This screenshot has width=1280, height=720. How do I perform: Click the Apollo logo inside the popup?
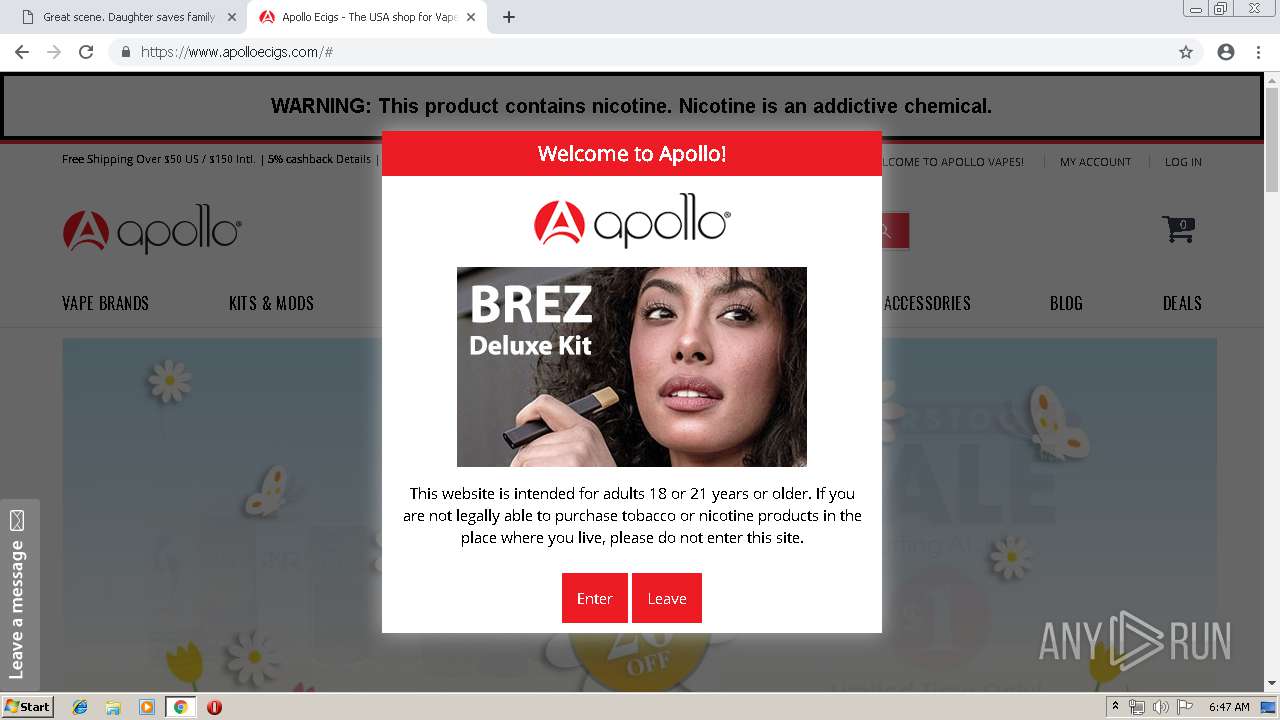click(632, 221)
